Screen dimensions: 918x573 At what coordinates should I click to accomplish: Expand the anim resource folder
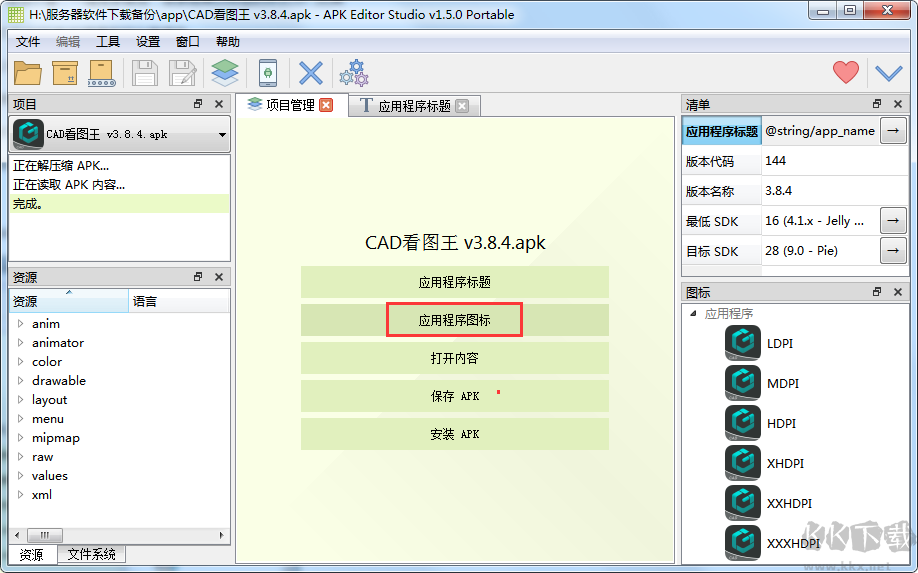click(20, 323)
